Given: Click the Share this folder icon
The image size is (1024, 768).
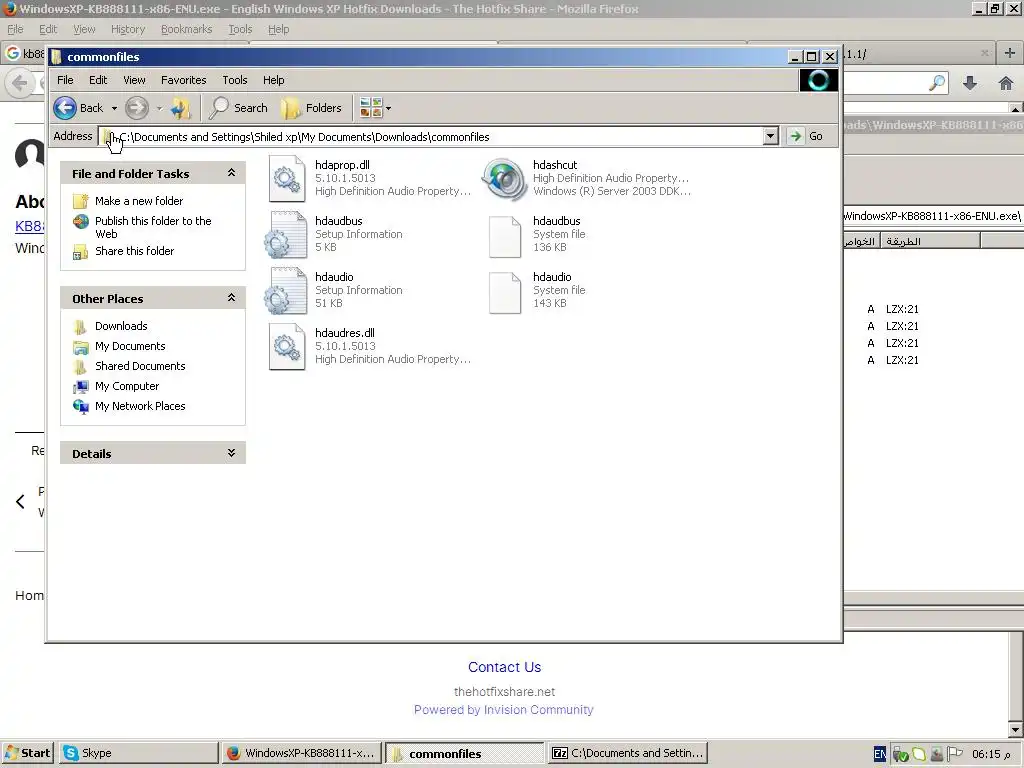Looking at the screenshot, I should coord(80,251).
